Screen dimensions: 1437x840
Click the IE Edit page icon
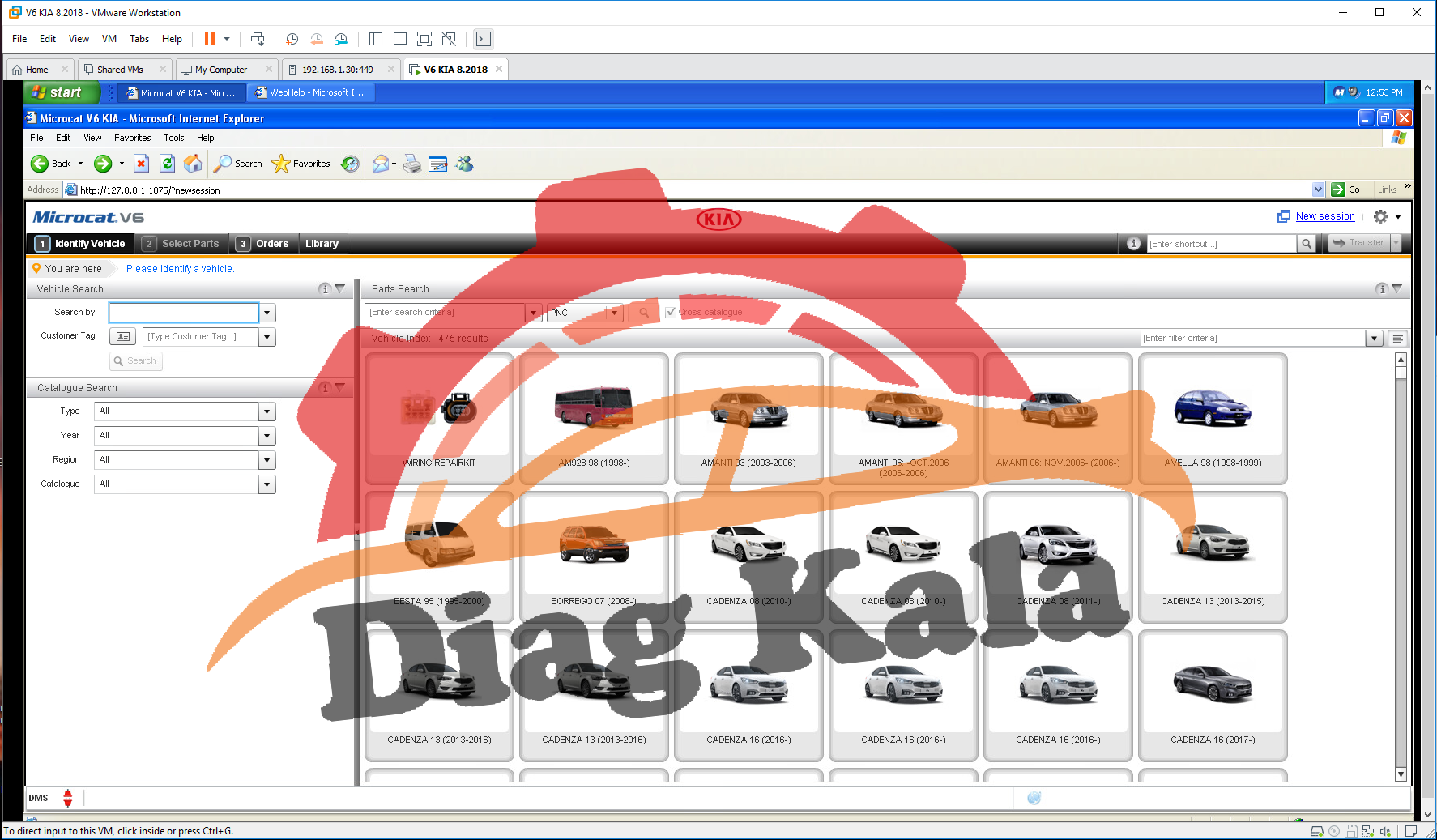click(438, 164)
